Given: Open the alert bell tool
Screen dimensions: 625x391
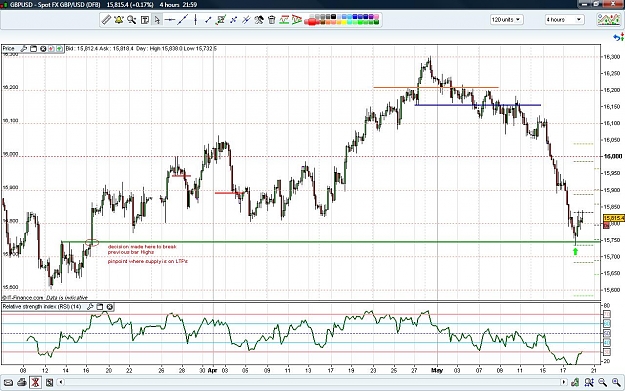Looking at the screenshot, I should pyautogui.click(x=119, y=20).
